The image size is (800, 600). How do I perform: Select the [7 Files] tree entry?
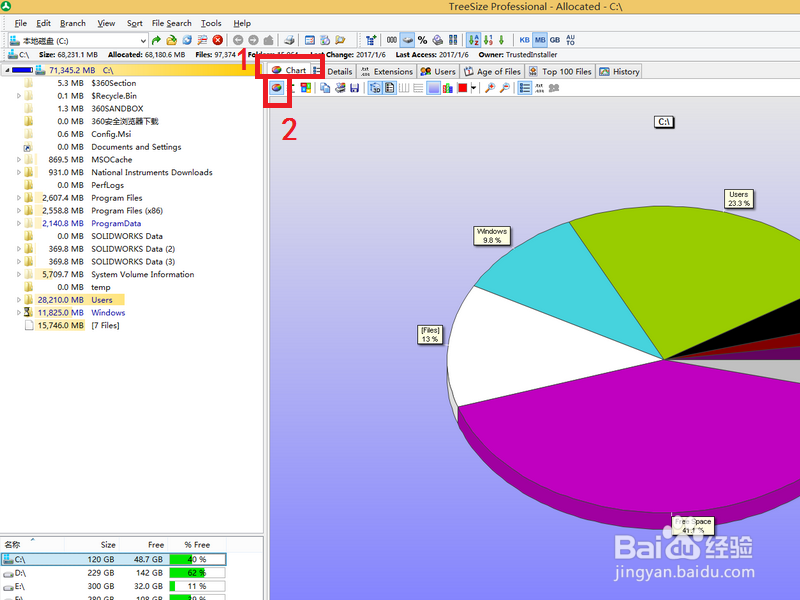tap(105, 326)
